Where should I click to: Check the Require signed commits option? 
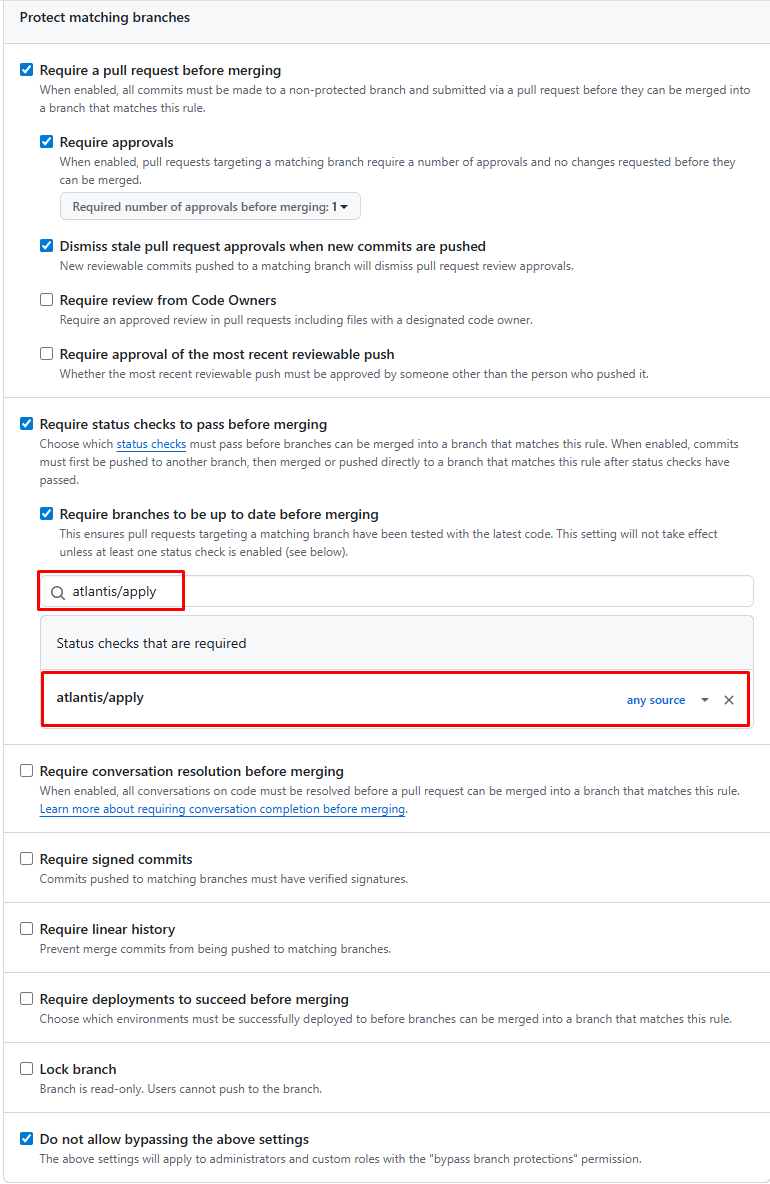[26, 859]
